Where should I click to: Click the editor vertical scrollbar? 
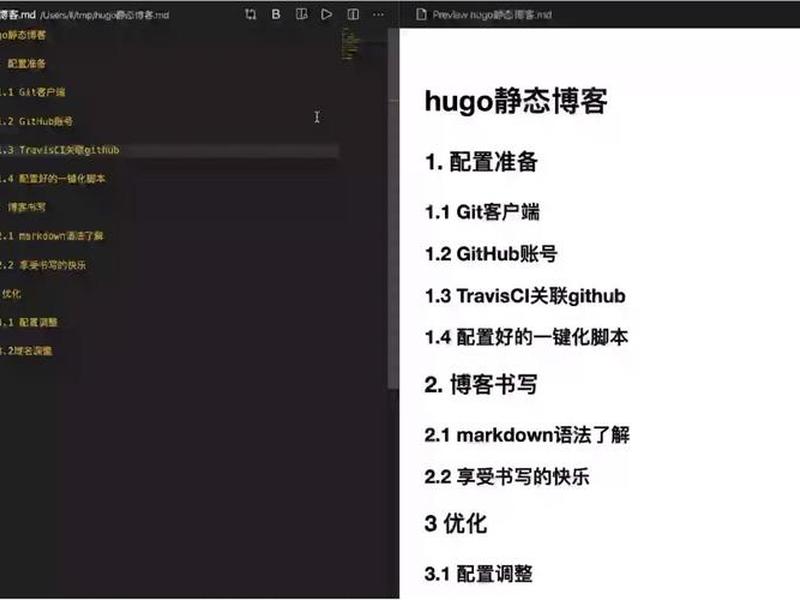pyautogui.click(x=393, y=209)
